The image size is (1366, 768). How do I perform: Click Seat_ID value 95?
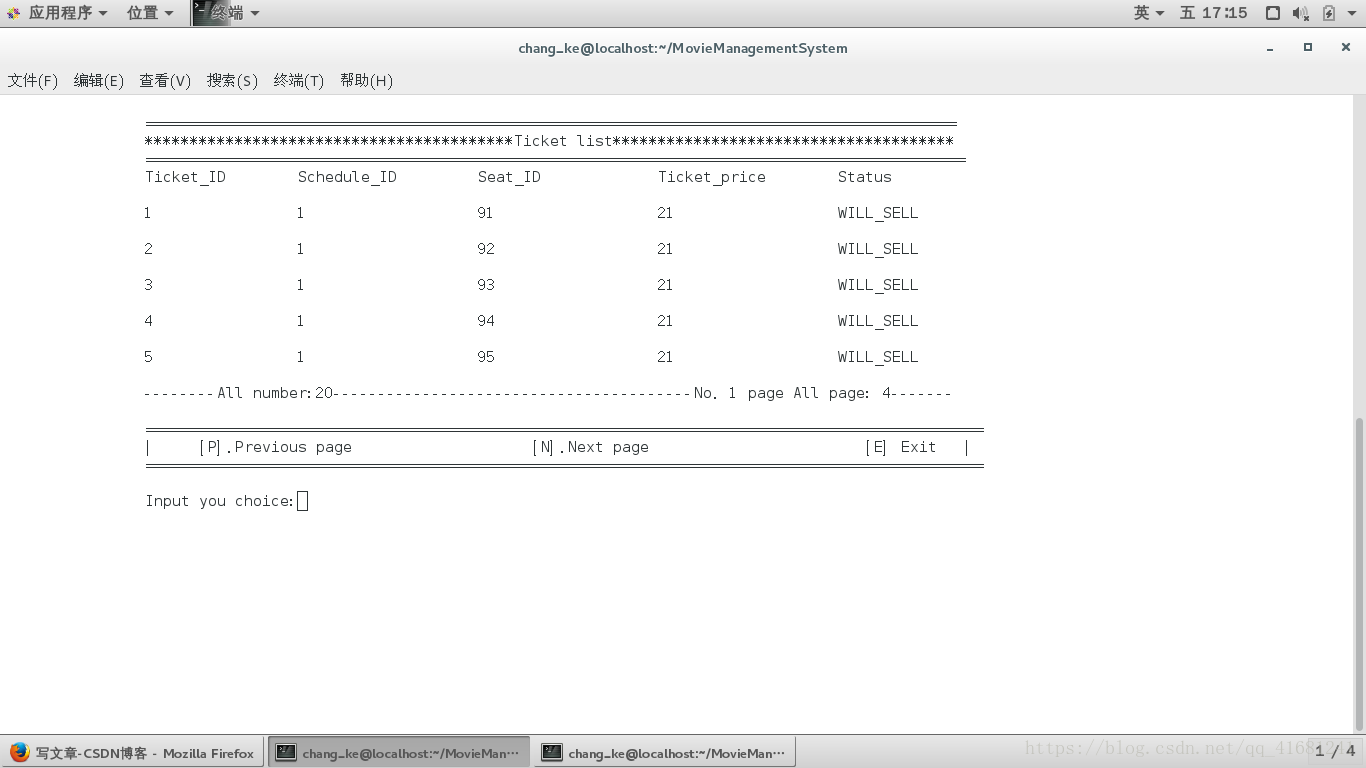(x=486, y=357)
